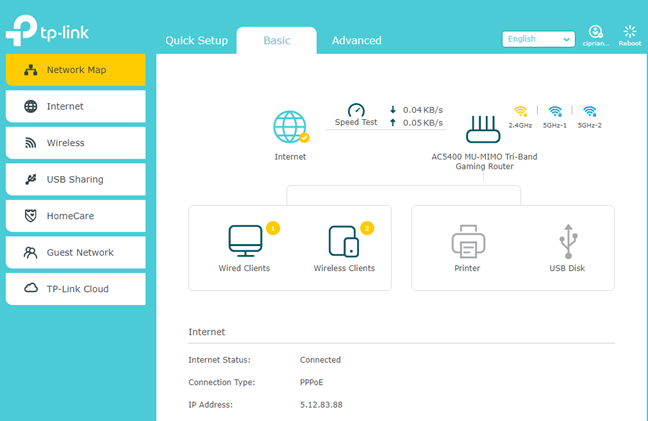Click the IP address 5.12.83.88

click(x=321, y=405)
